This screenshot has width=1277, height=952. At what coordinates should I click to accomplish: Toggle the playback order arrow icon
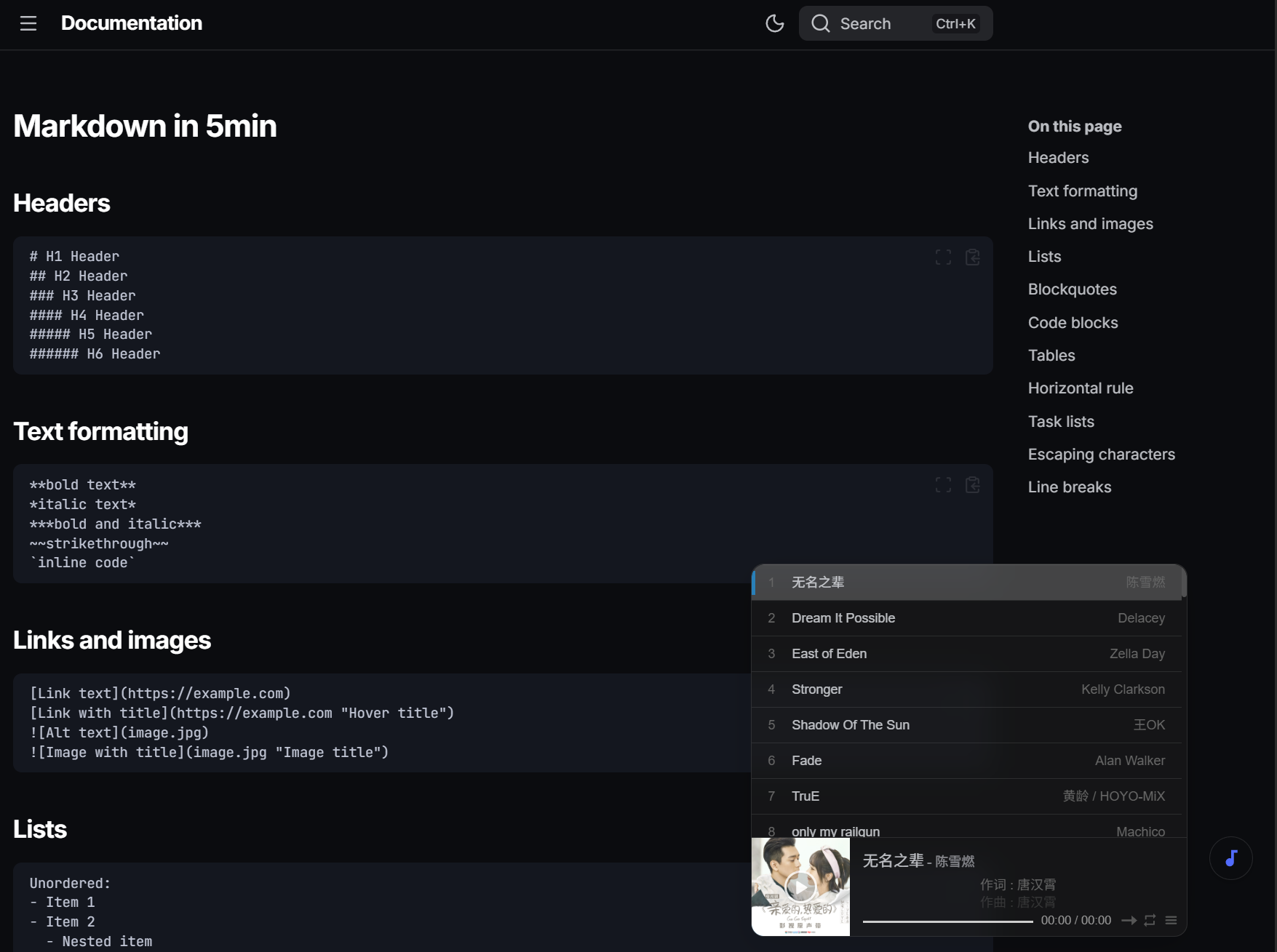(x=1129, y=920)
